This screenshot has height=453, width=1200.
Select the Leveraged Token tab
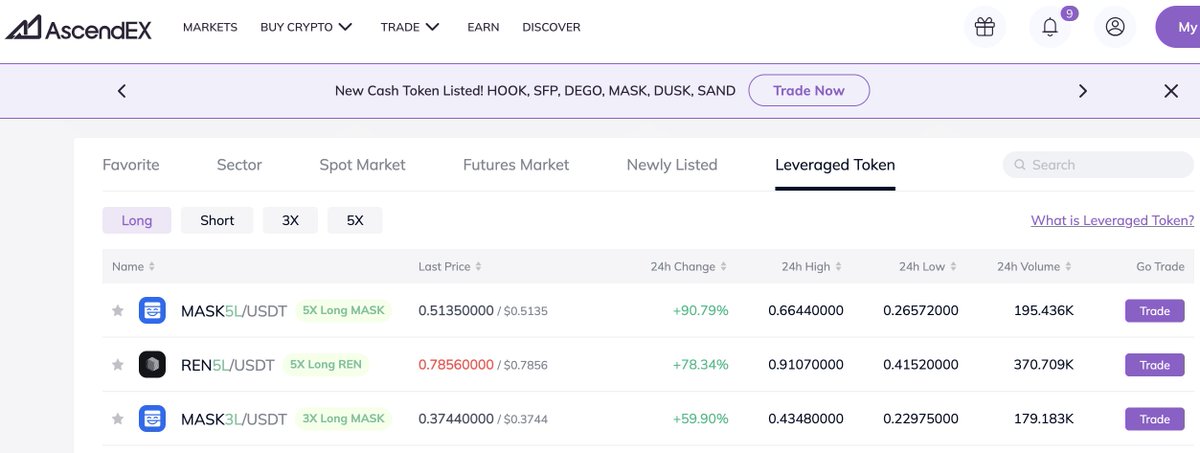coord(835,165)
